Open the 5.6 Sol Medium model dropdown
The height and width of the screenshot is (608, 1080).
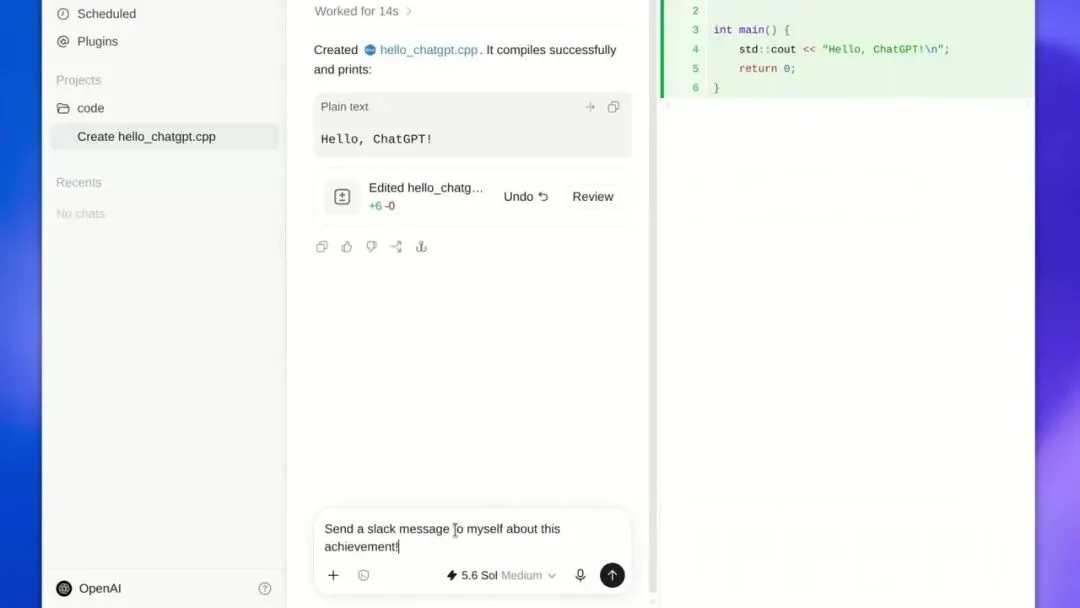click(501, 575)
